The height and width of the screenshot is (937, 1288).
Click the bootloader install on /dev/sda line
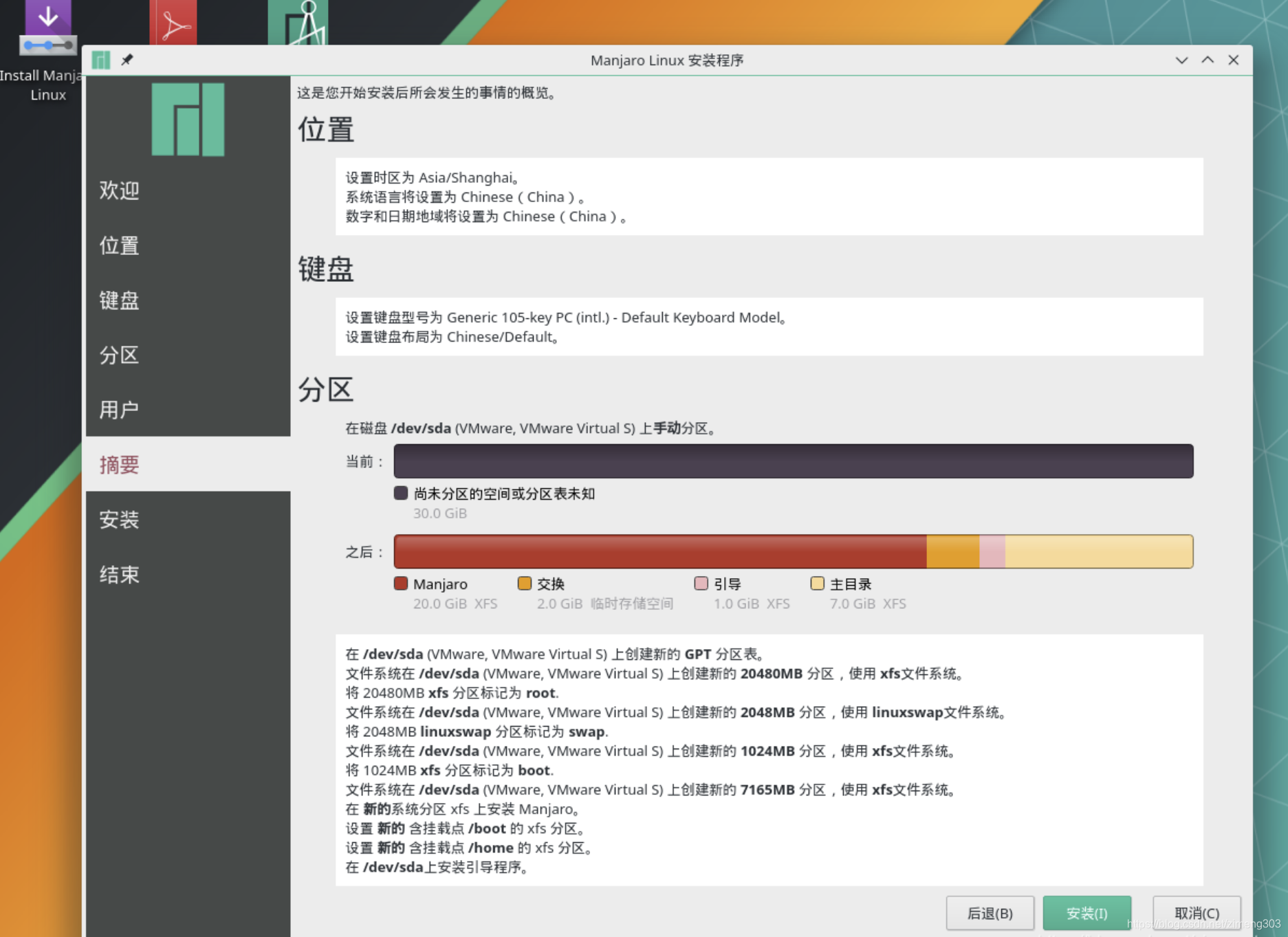(x=437, y=867)
